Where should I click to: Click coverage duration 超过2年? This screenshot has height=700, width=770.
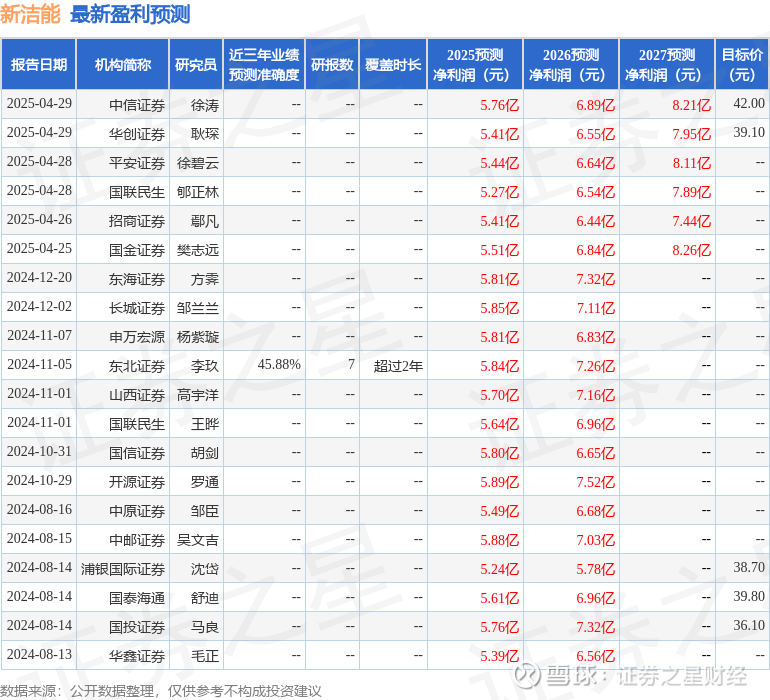[x=398, y=366]
